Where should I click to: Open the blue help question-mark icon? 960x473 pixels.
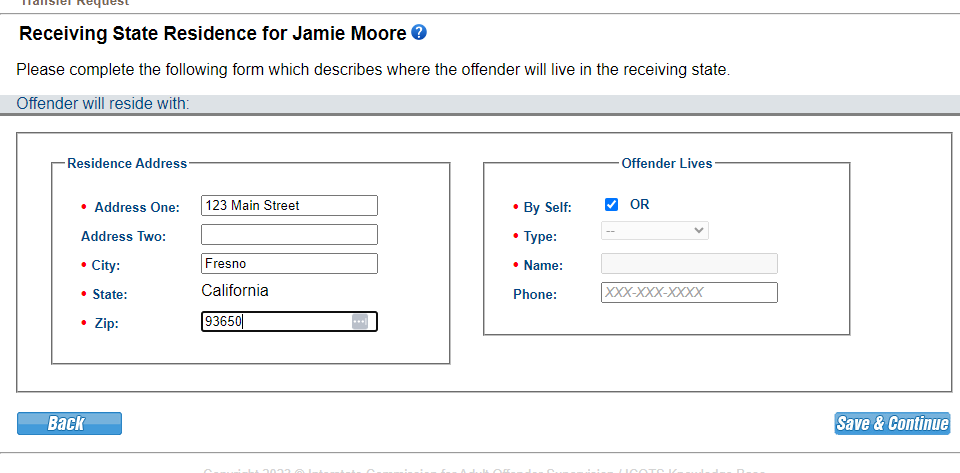[x=419, y=32]
